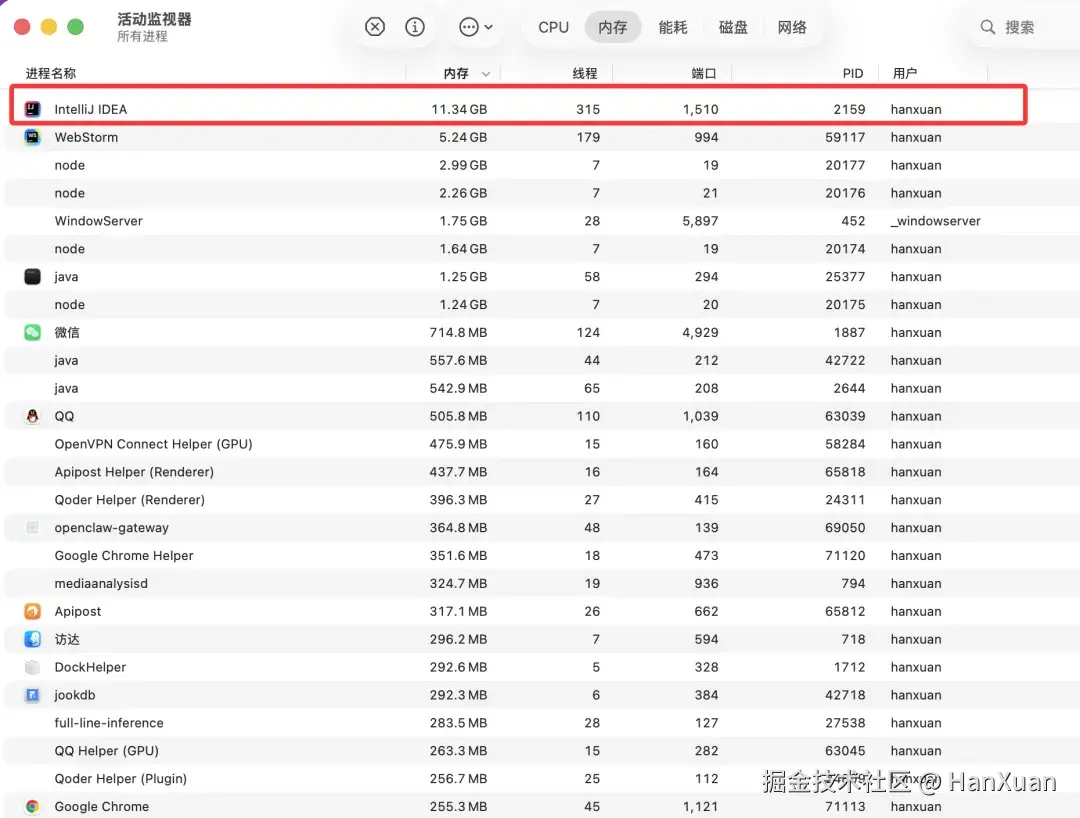1080x818 pixels.
Task: Click the 微信 WeChat icon
Action: tap(32, 333)
